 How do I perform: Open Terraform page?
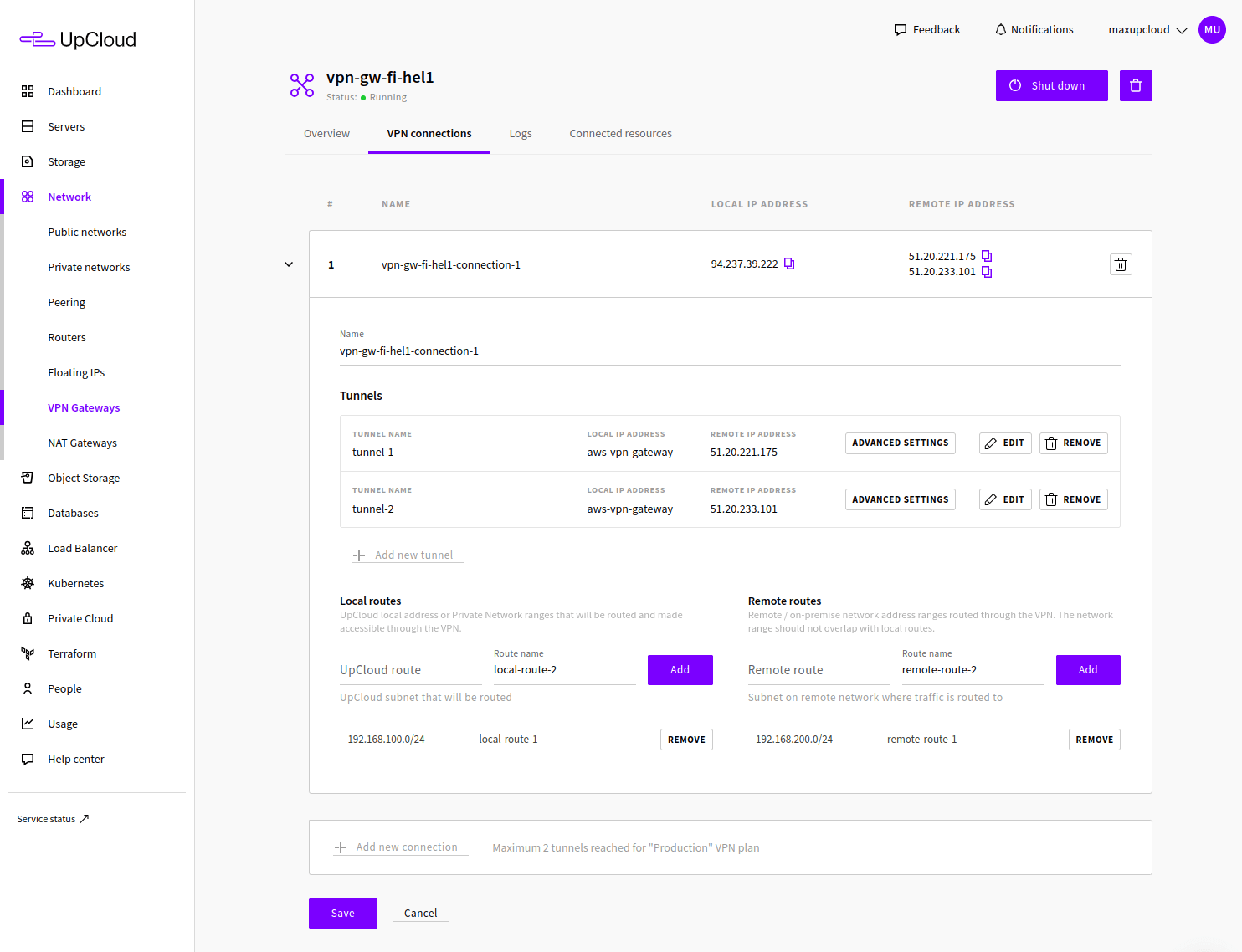(x=72, y=653)
